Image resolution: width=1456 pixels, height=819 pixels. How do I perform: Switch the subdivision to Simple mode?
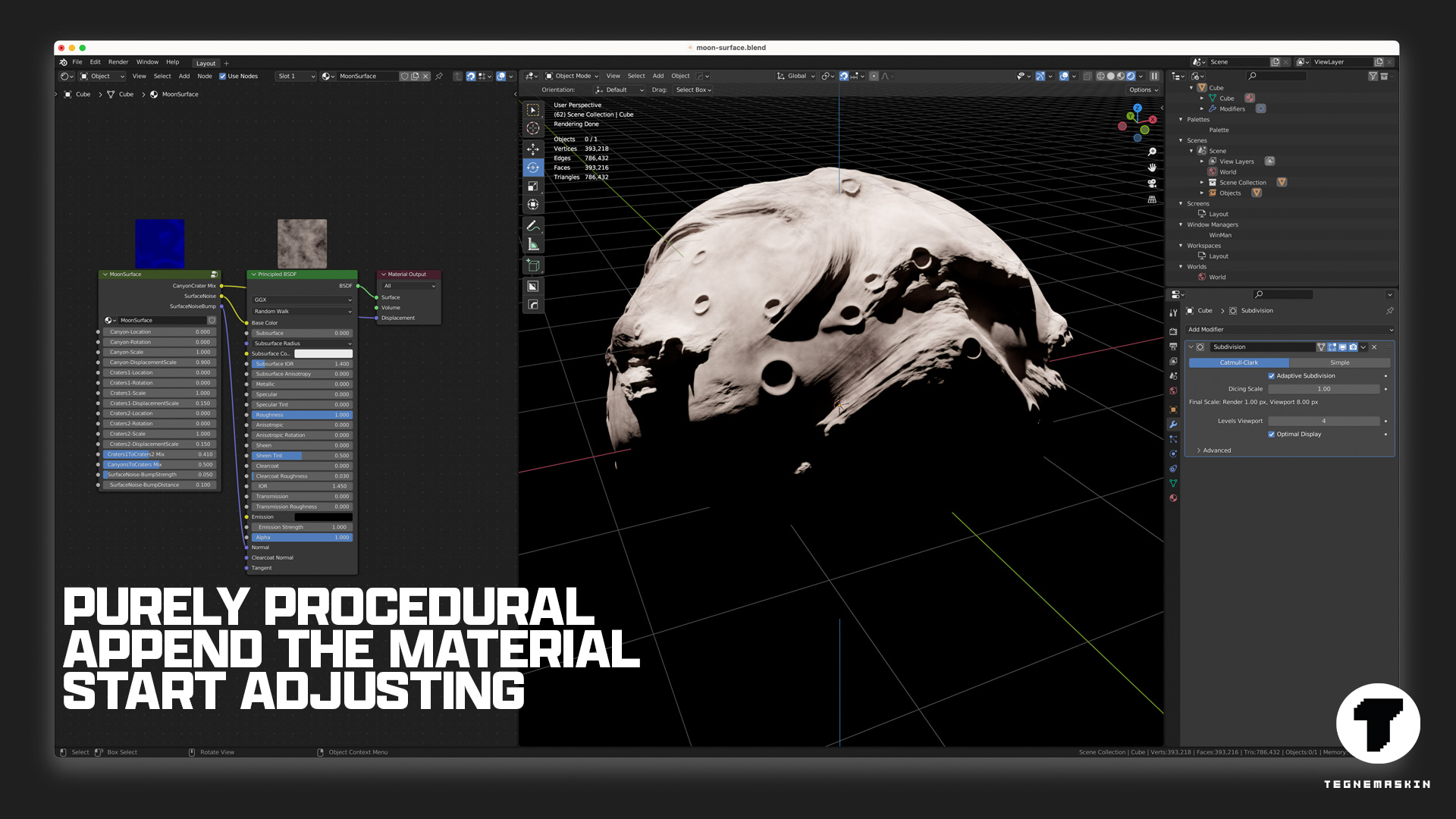click(x=1339, y=362)
